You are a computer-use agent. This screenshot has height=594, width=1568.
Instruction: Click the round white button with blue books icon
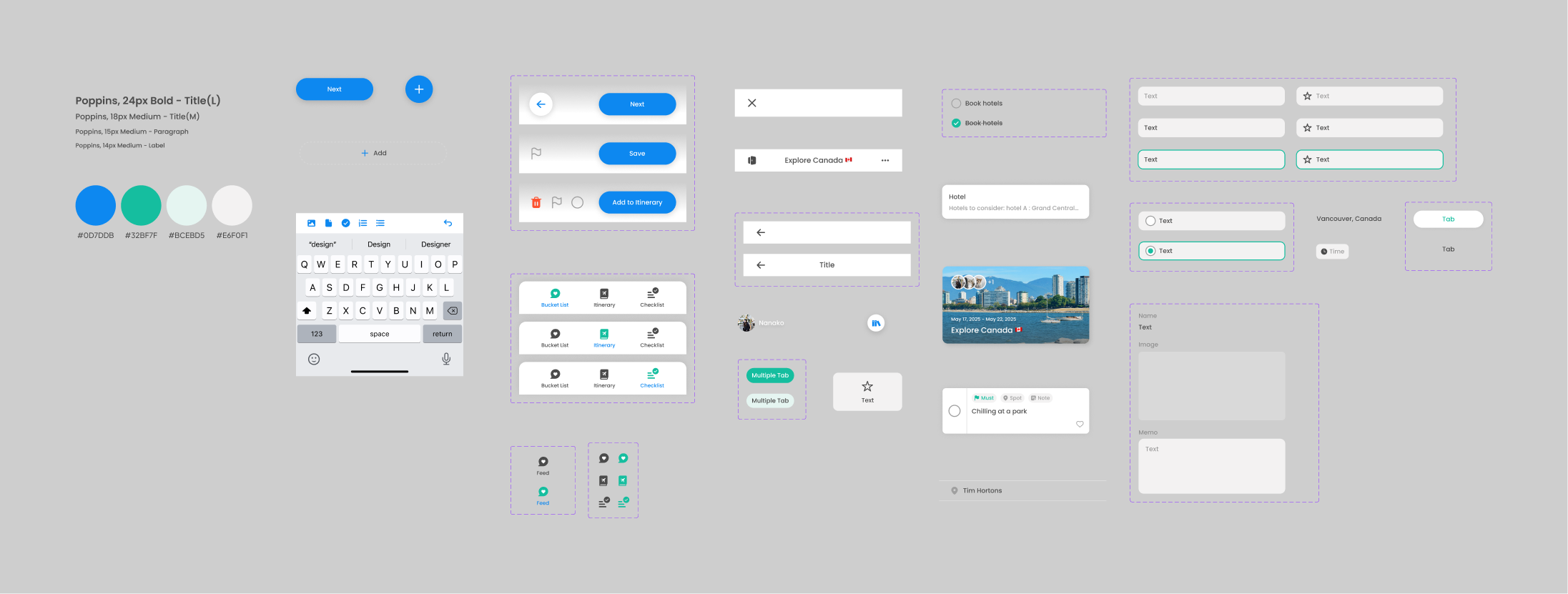coord(876,323)
